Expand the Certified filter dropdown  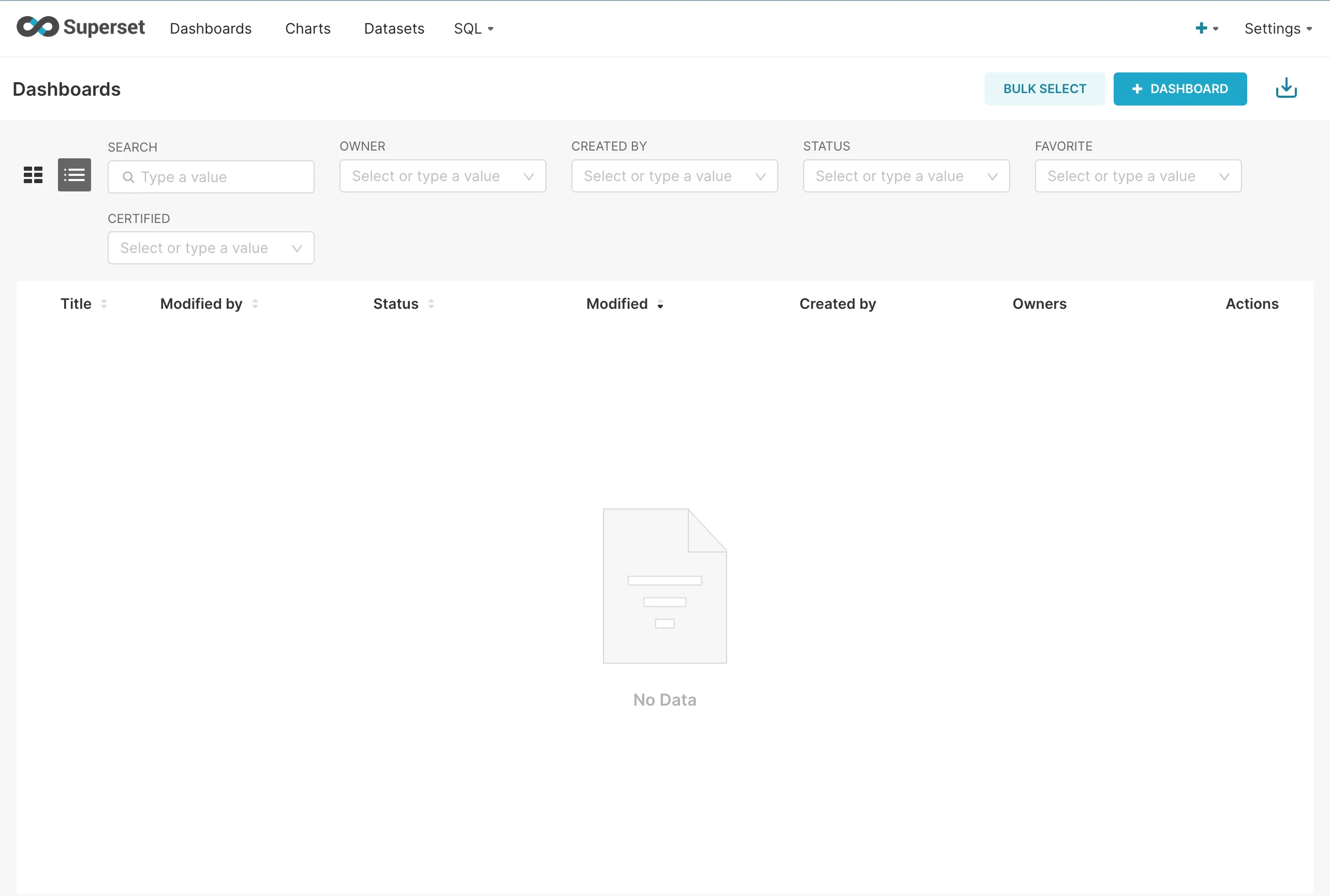tap(210, 248)
